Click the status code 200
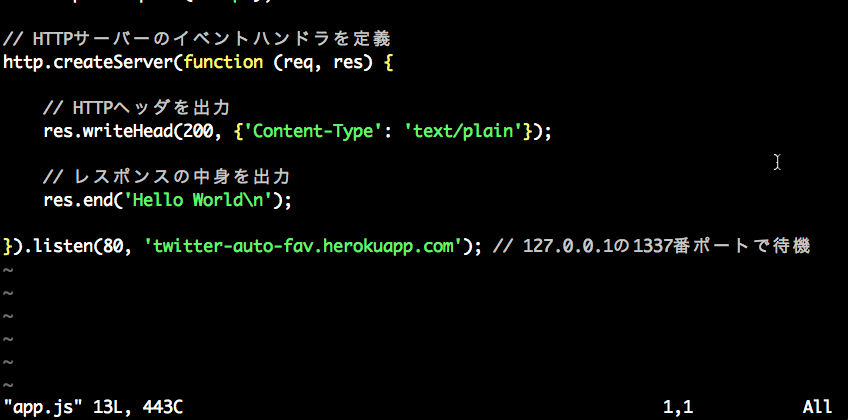Screen dimensions: 848x420 point(186,131)
